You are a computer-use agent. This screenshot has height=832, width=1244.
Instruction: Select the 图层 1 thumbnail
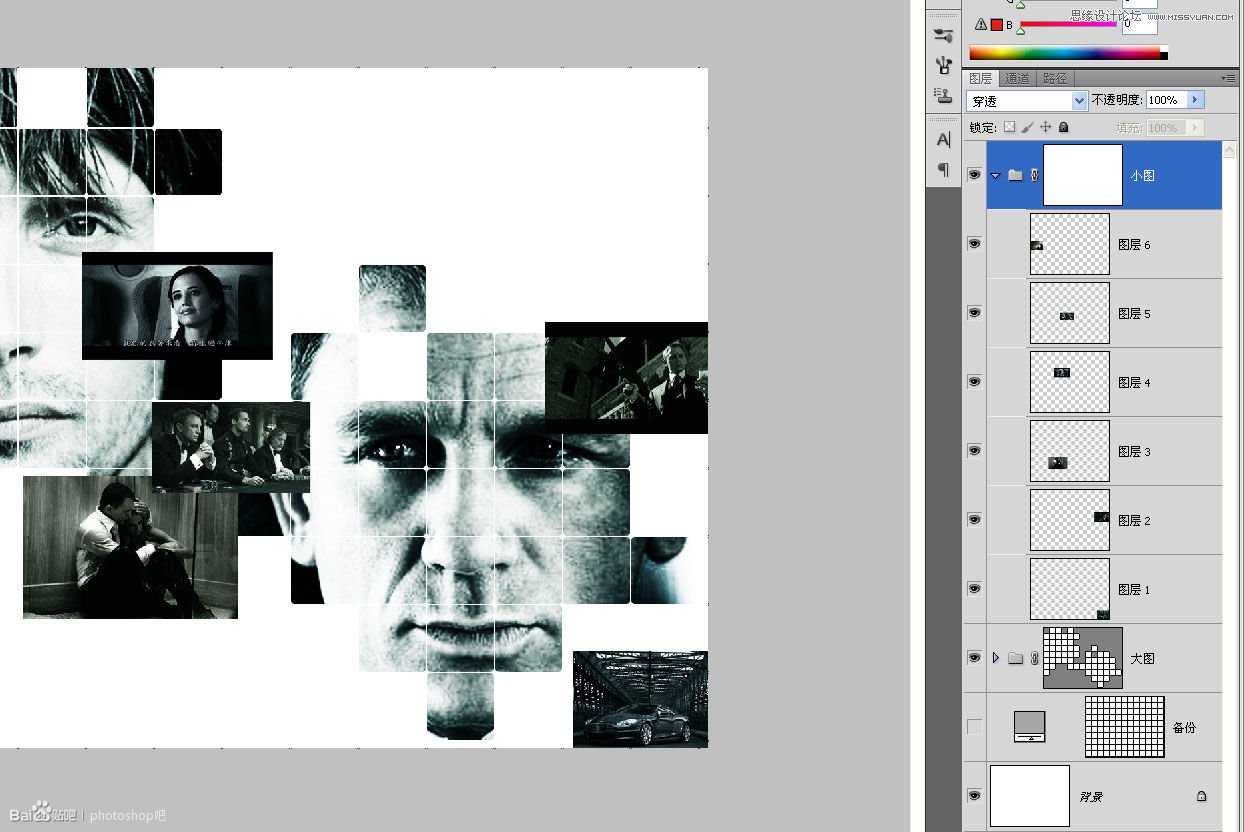(1070, 589)
